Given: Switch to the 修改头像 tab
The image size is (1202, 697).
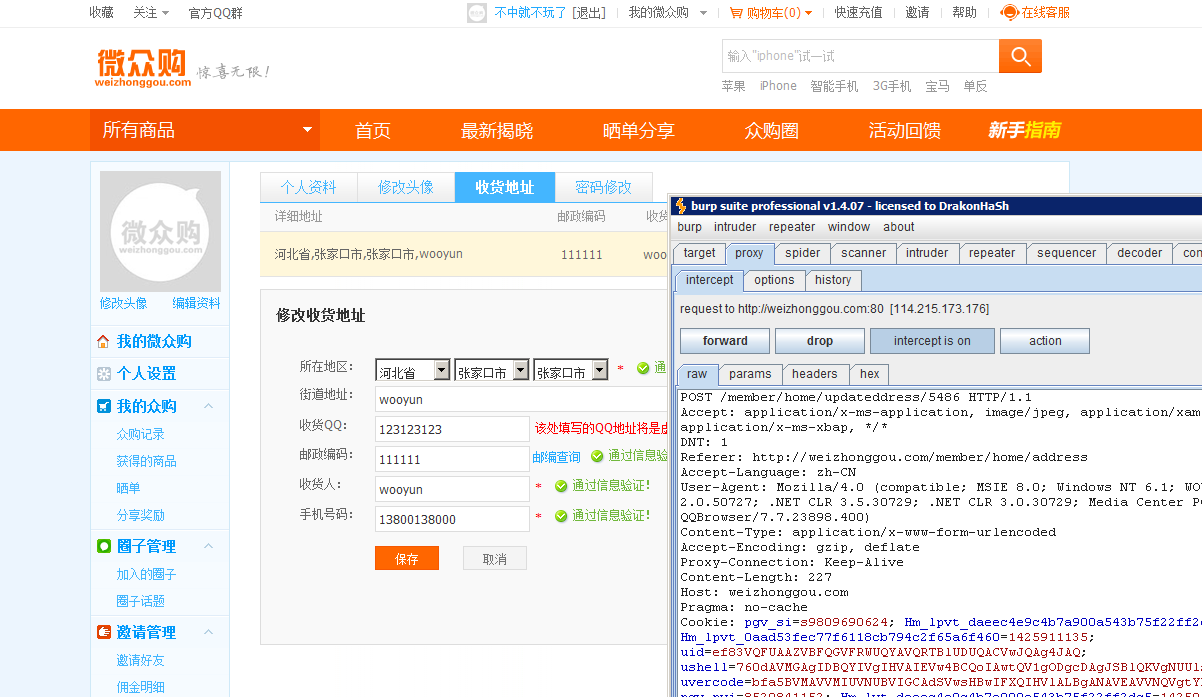Looking at the screenshot, I should tap(406, 187).
